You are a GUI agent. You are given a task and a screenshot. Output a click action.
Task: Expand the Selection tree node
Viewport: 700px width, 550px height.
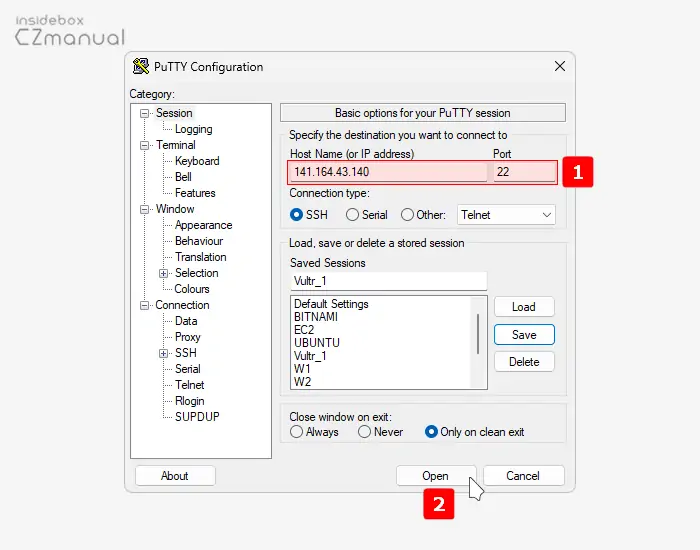[x=164, y=273]
